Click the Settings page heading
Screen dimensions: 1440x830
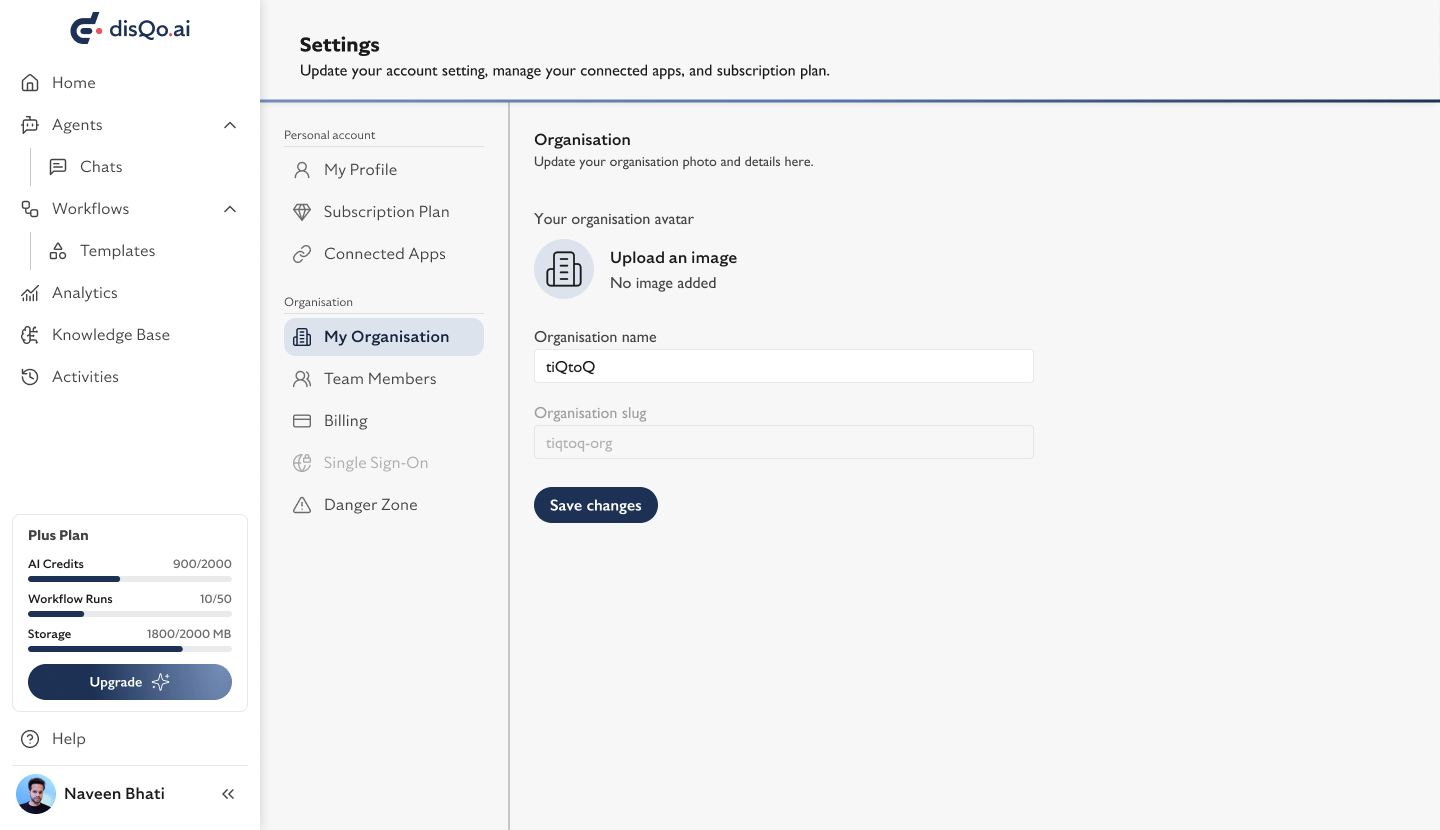point(340,45)
